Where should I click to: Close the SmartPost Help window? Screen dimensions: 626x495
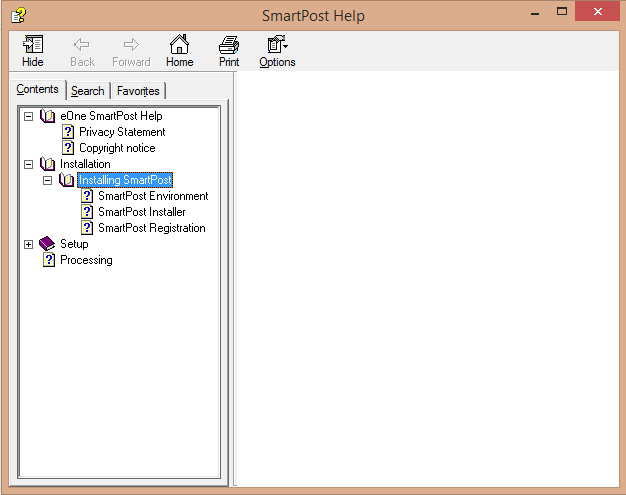point(597,12)
